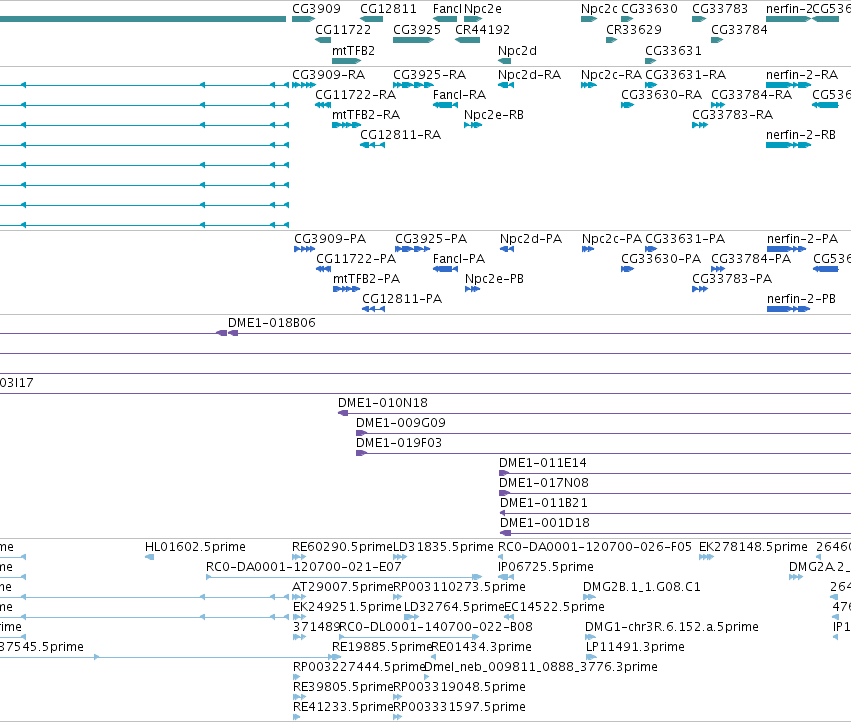Select the Npc2e-RB transcript
This screenshot has width=851, height=722.
pos(473,125)
